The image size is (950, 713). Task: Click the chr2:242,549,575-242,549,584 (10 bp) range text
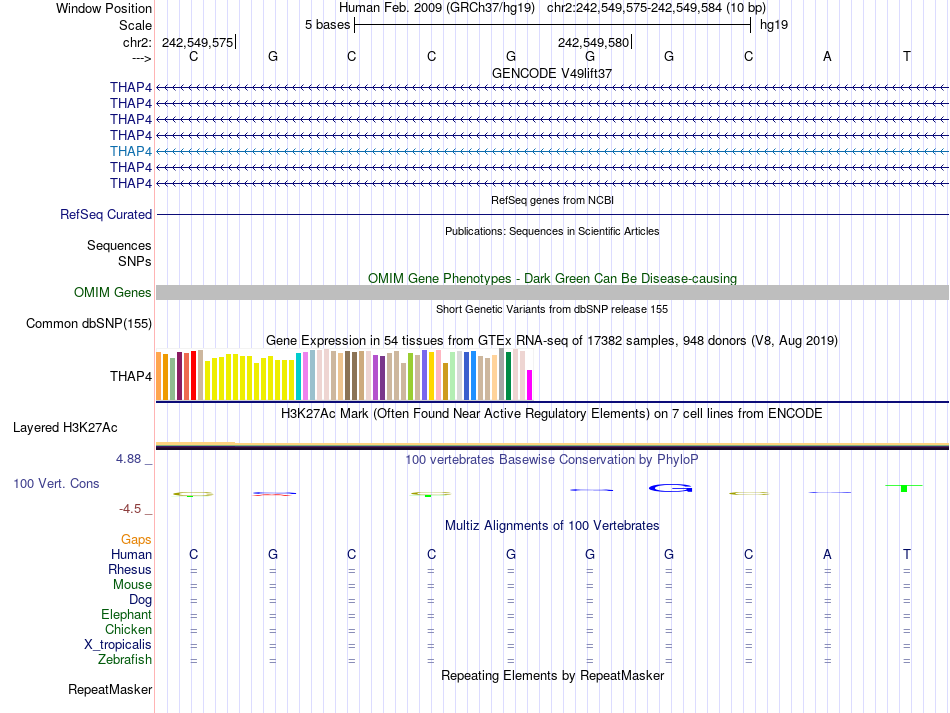(657, 8)
